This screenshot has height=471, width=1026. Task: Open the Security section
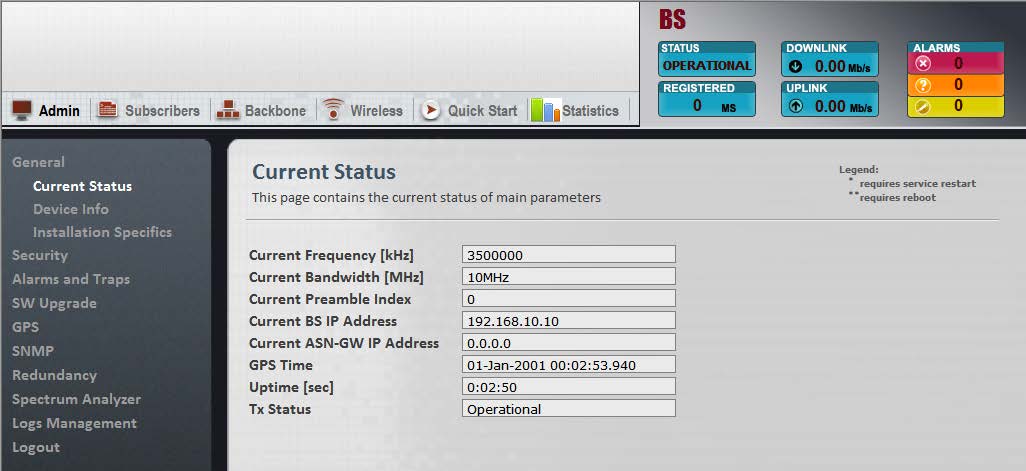[x=40, y=255]
